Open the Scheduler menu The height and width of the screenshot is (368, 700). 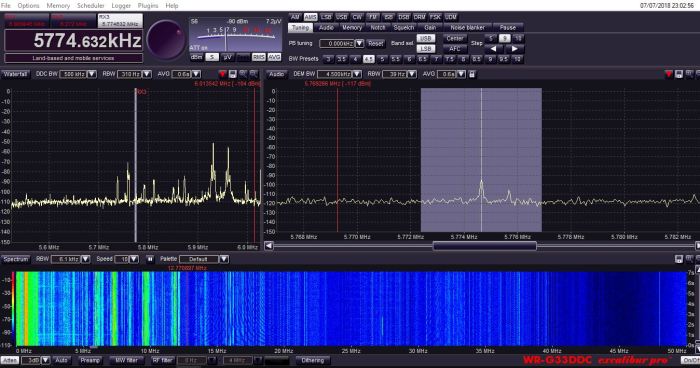pyautogui.click(x=91, y=6)
